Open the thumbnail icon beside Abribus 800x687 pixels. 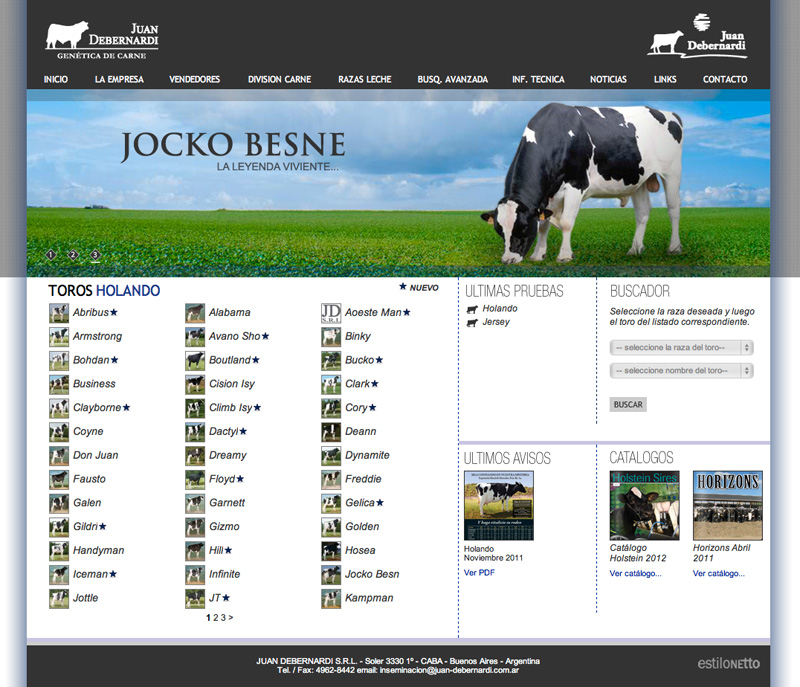pyautogui.click(x=59, y=313)
